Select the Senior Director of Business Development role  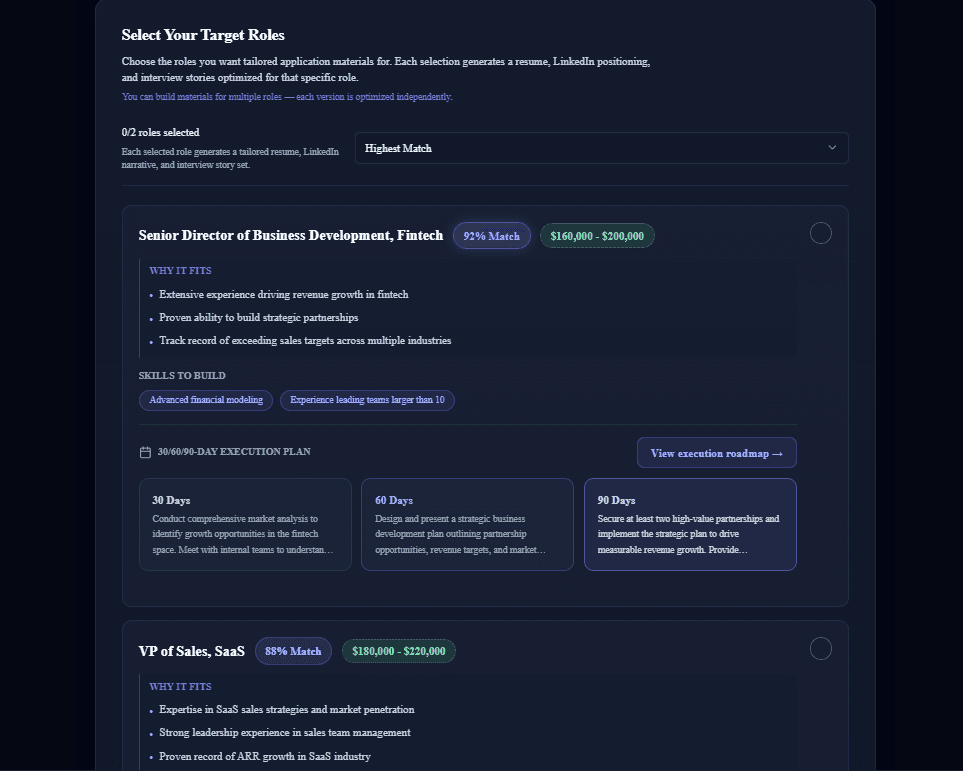tap(820, 233)
